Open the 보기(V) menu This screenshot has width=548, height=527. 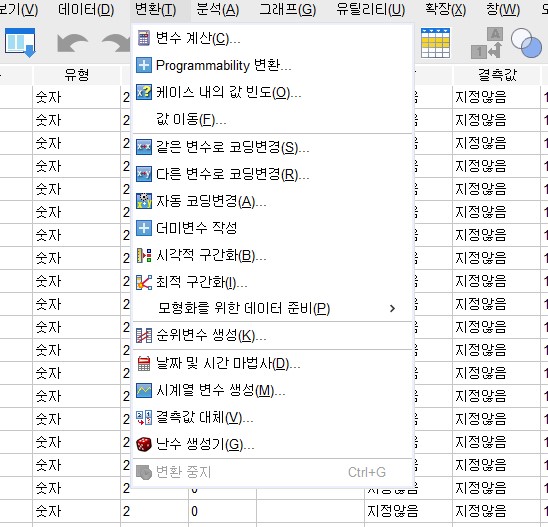click(19, 9)
